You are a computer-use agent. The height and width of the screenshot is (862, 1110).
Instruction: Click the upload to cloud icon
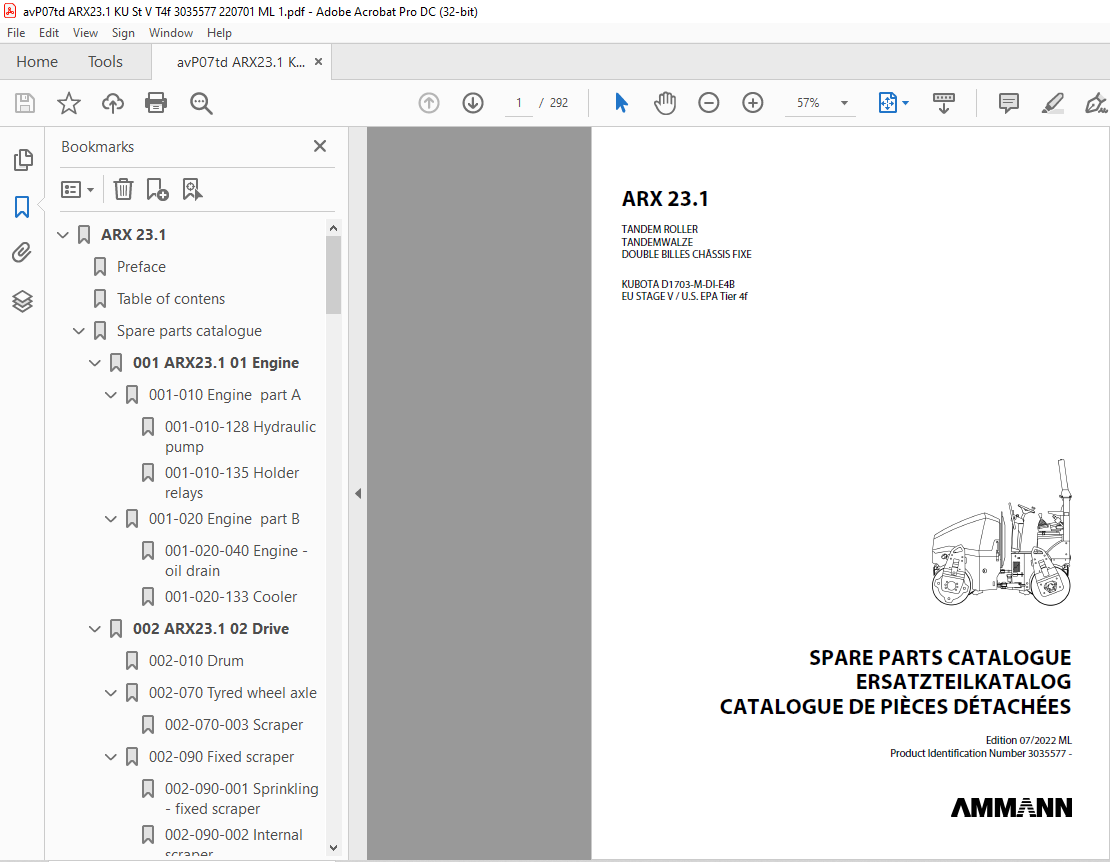113,103
